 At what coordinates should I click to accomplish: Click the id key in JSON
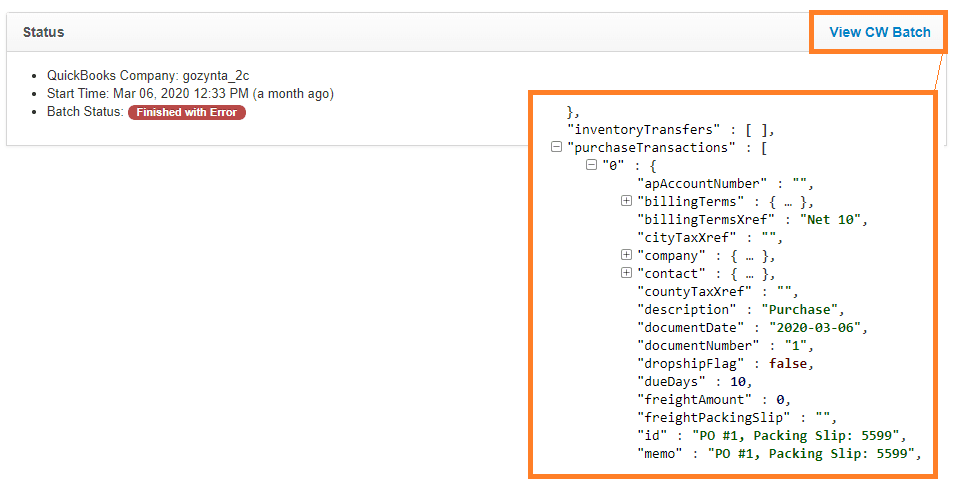651,435
